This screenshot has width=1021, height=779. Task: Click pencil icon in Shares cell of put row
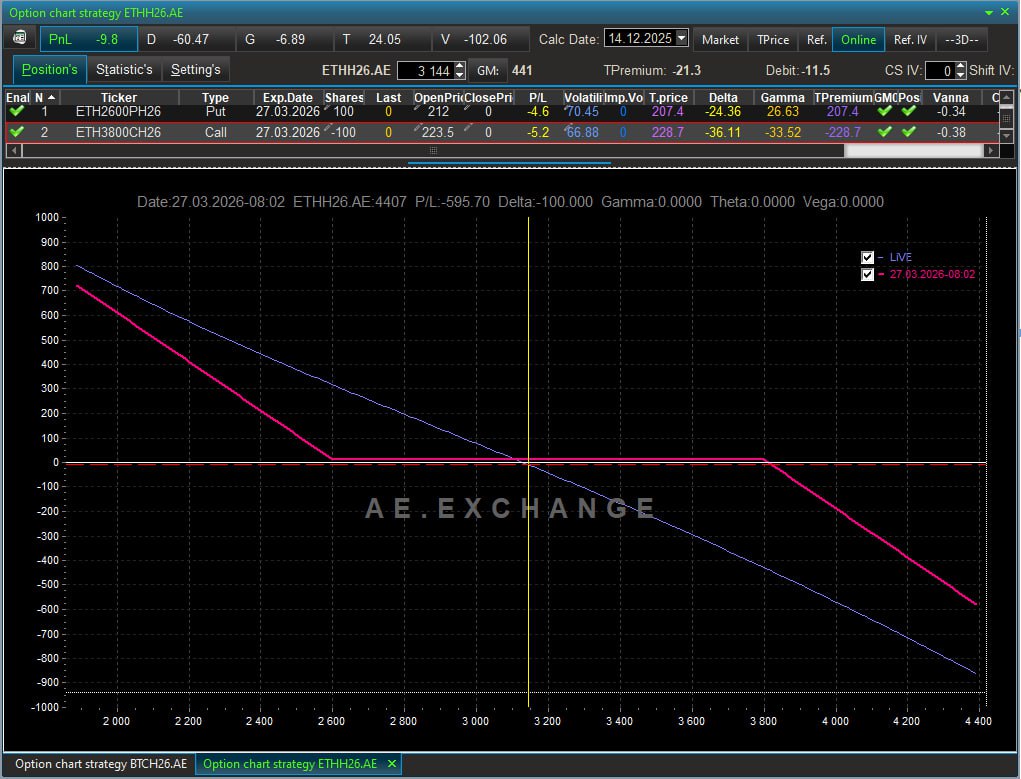pos(328,108)
